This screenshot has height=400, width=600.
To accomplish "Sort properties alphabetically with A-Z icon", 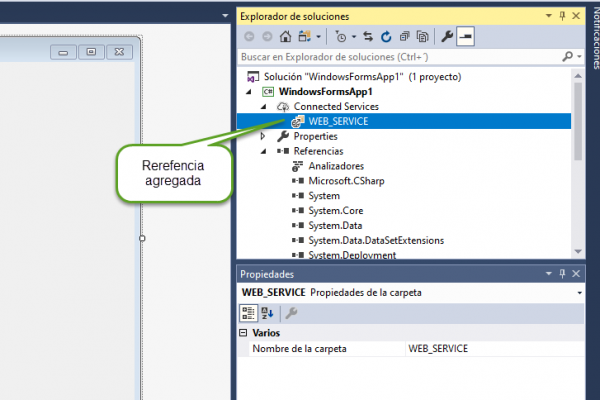I will click(x=267, y=313).
